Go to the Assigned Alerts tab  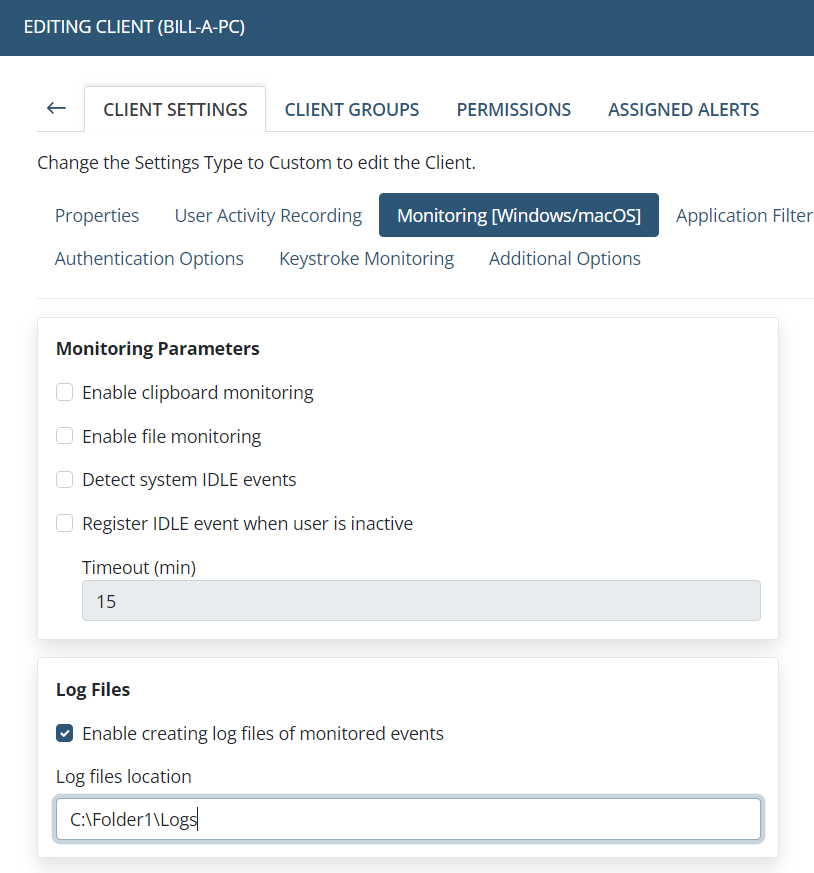pos(683,109)
